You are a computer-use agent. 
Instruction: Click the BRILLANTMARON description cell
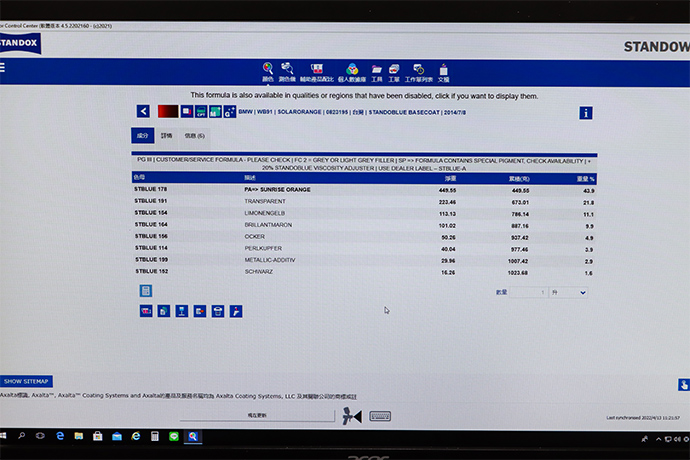268,225
